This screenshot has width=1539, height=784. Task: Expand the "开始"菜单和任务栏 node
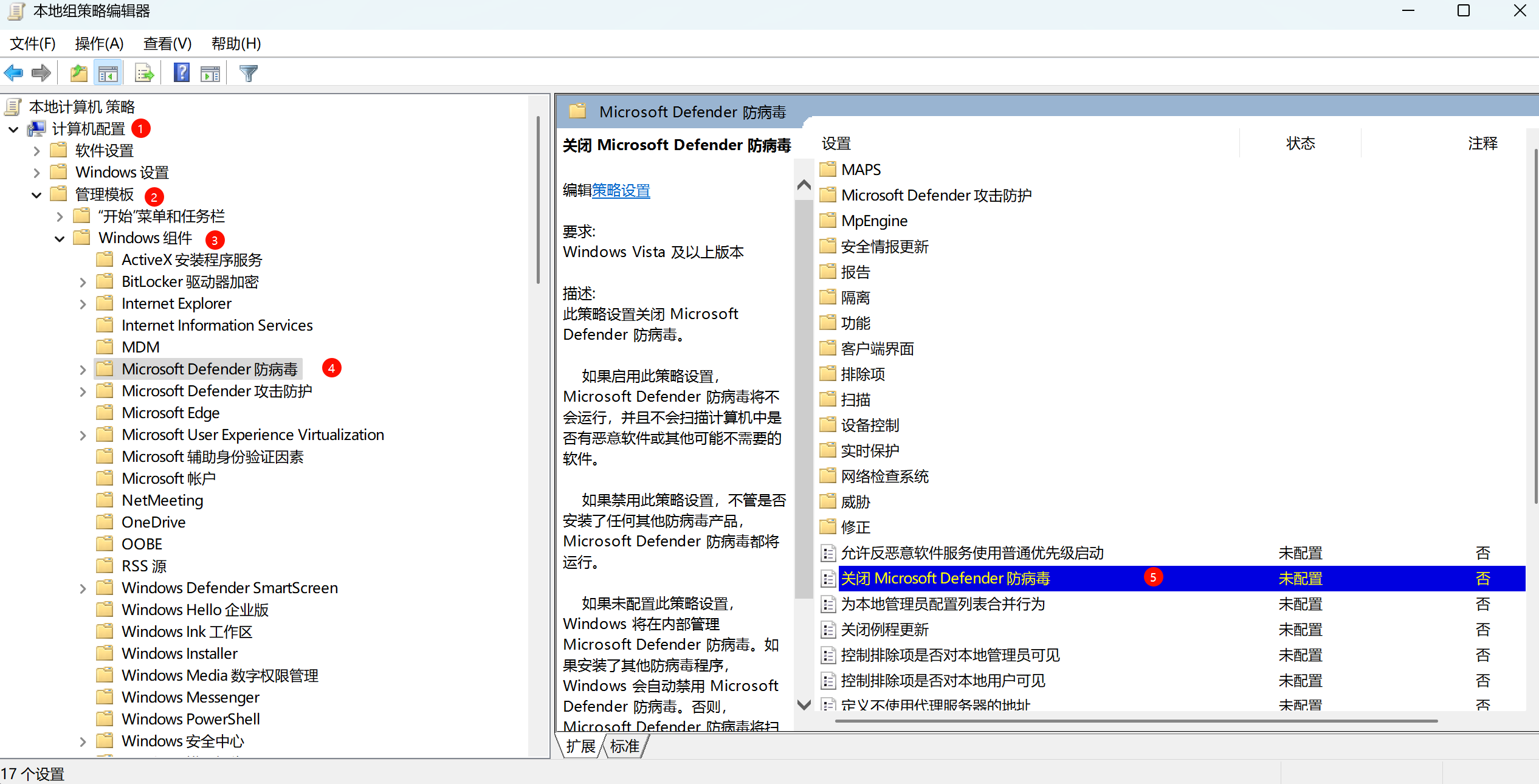[x=60, y=217]
